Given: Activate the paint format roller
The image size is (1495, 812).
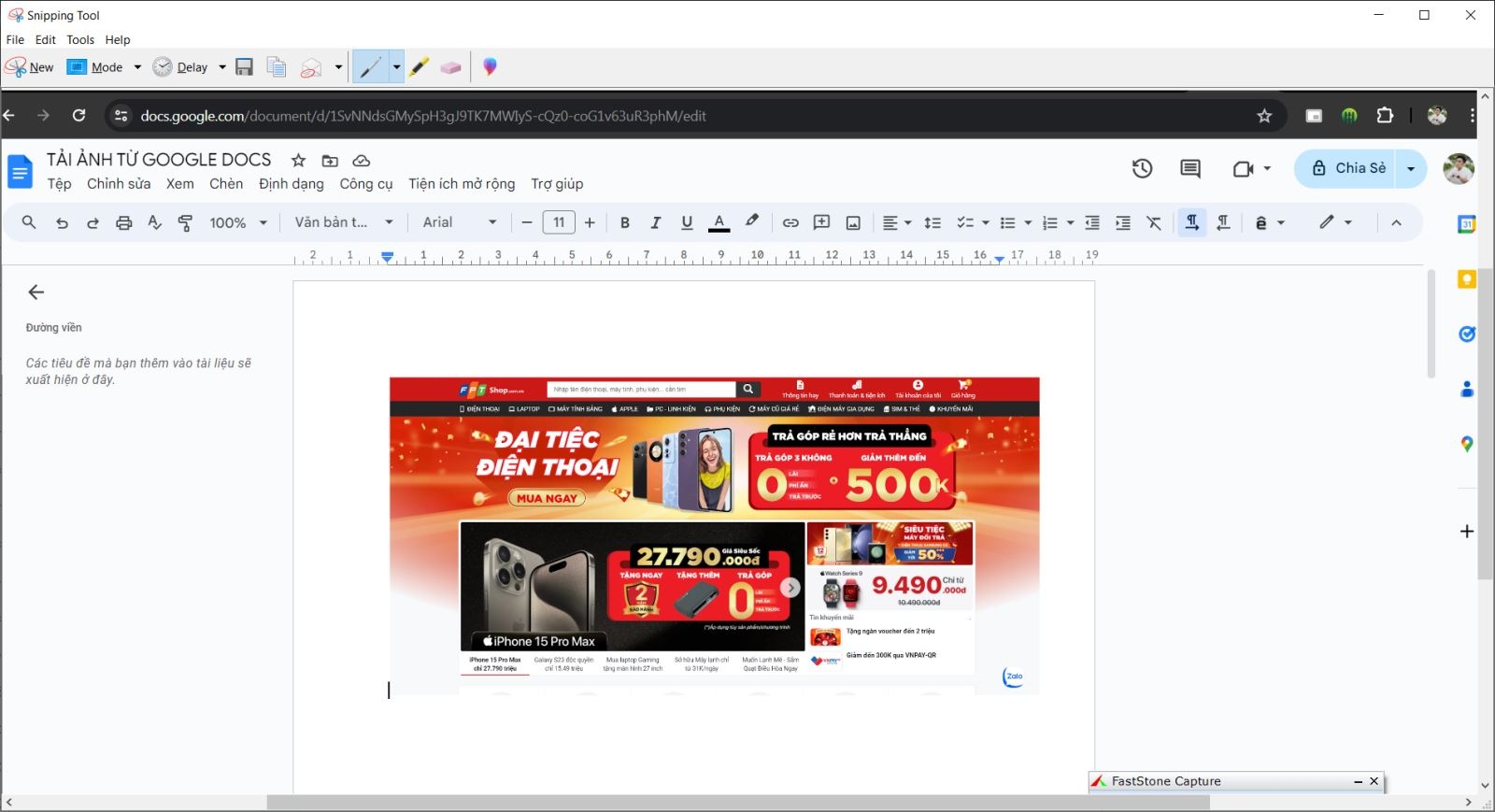Looking at the screenshot, I should 186,222.
